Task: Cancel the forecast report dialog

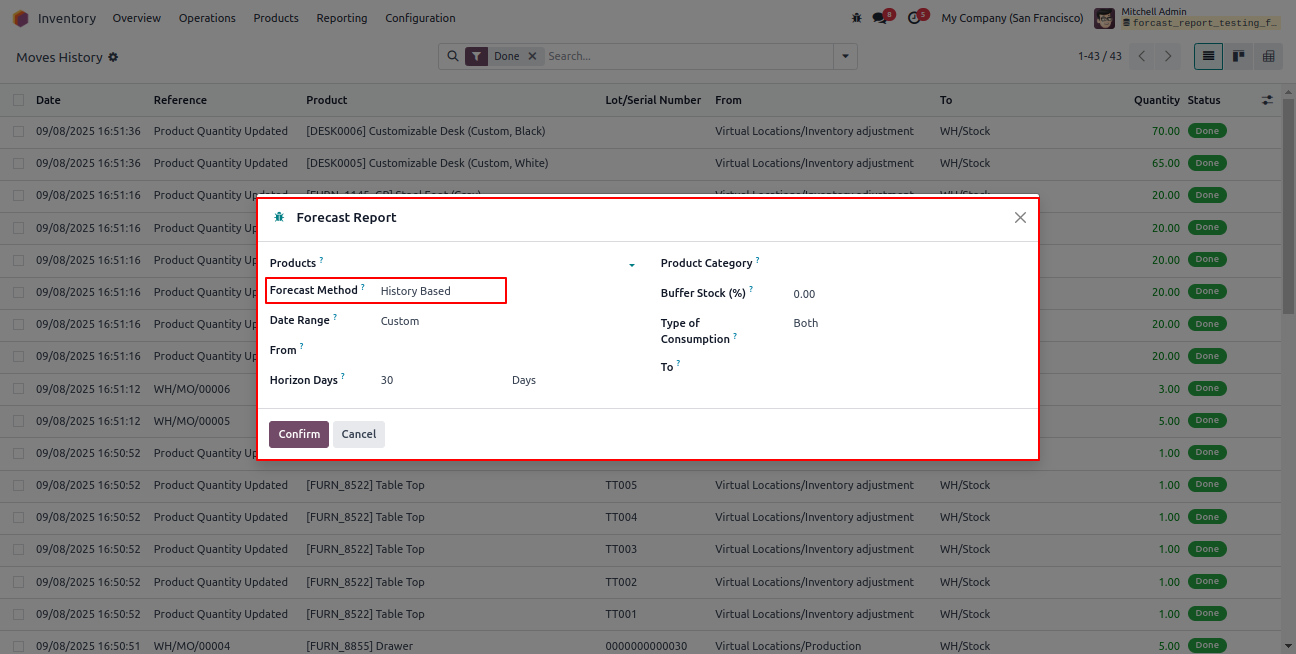Action: tap(359, 434)
